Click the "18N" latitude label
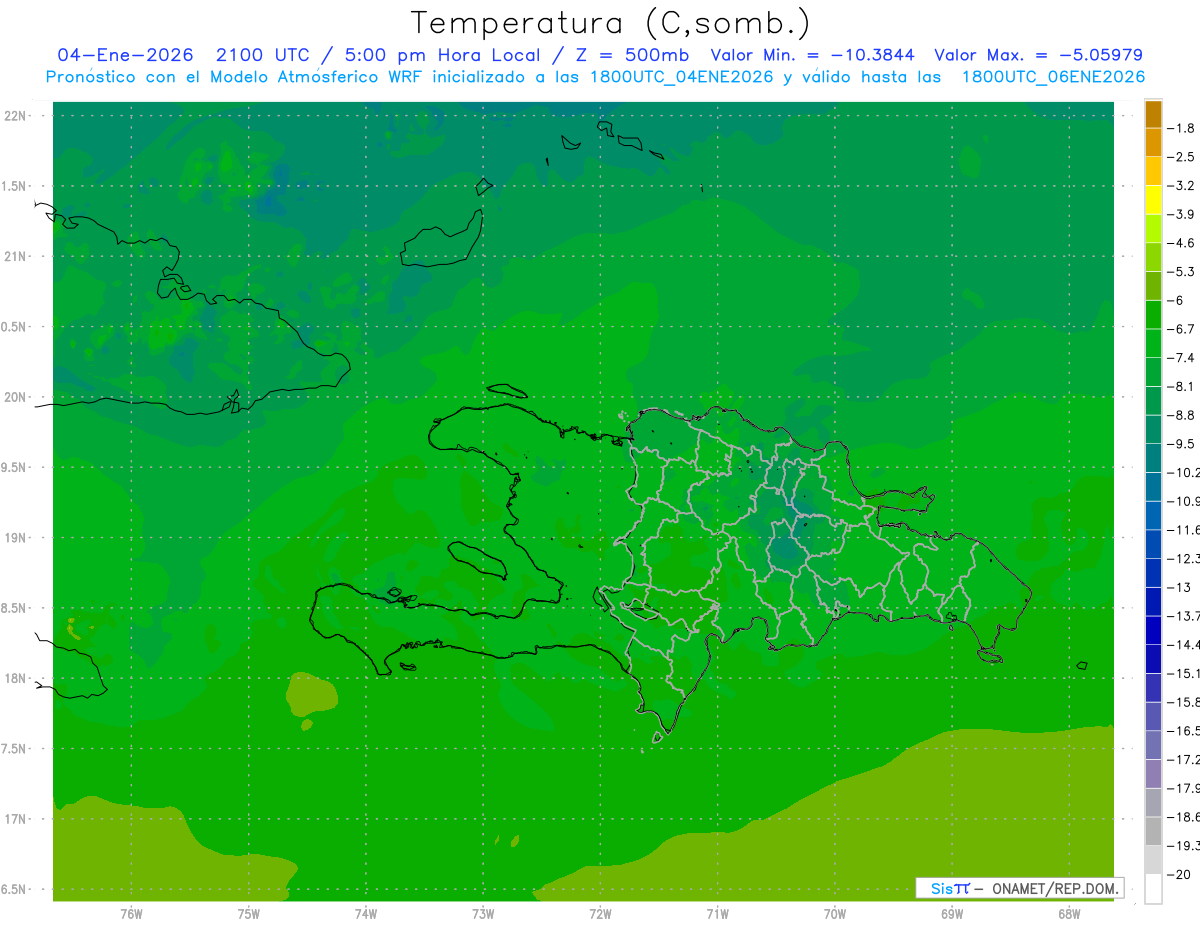 15,678
